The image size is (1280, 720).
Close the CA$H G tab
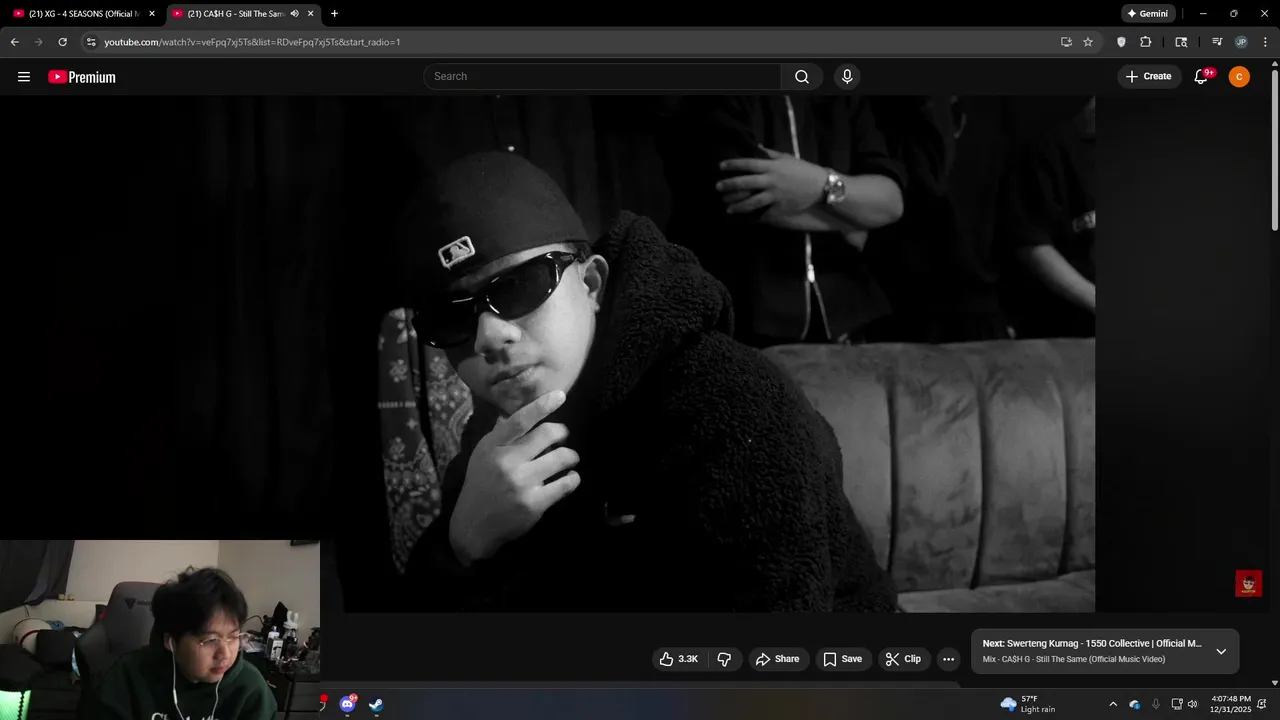tap(311, 14)
